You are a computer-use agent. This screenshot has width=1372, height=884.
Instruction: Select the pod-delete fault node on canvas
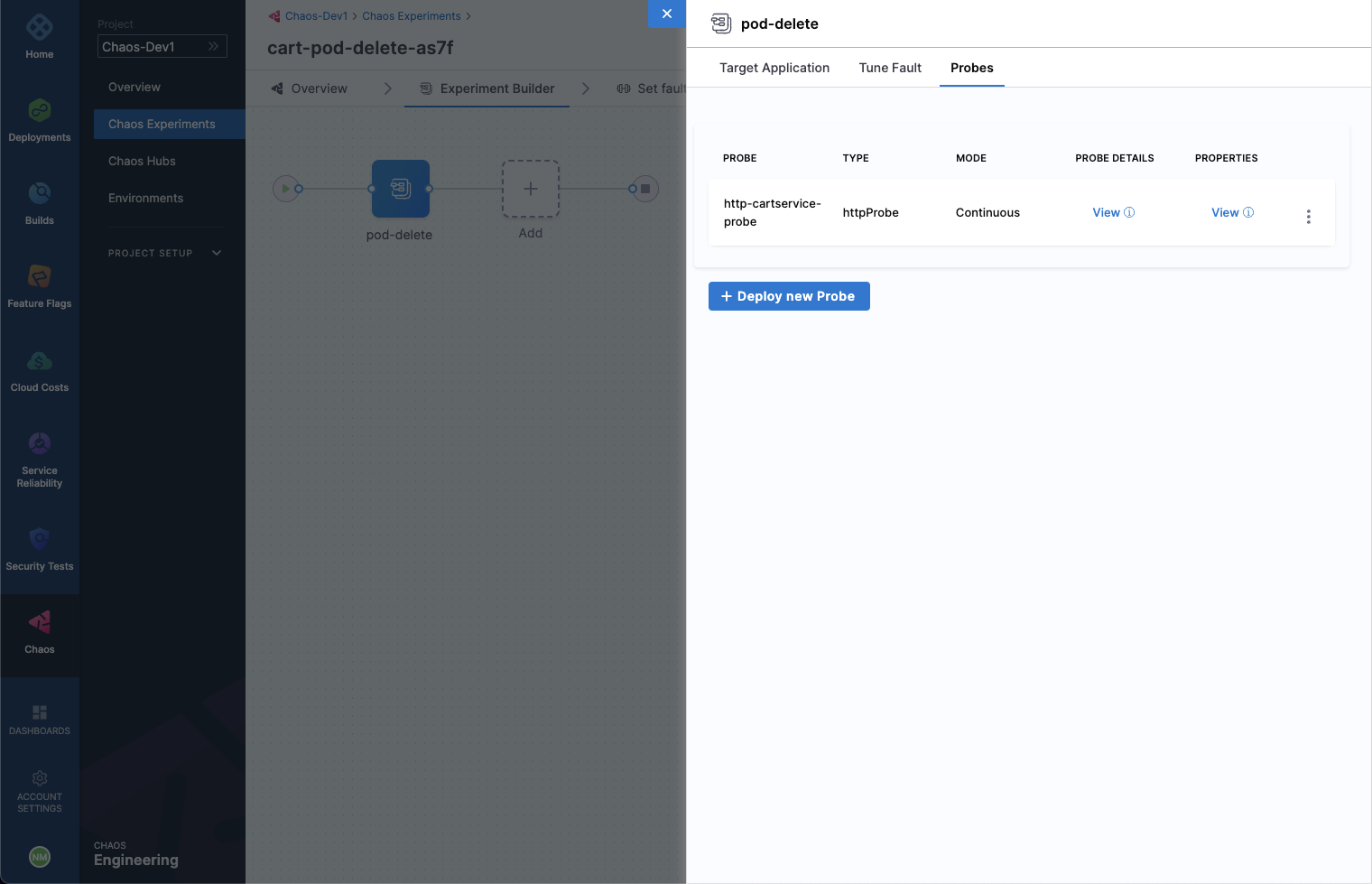click(401, 189)
